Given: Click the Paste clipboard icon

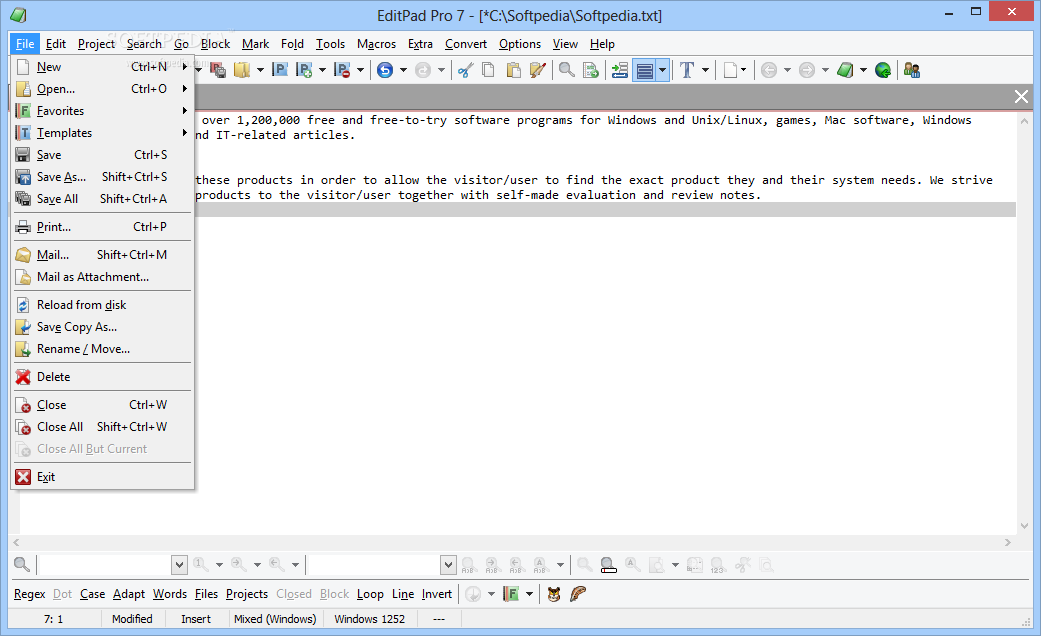Looking at the screenshot, I should pyautogui.click(x=513, y=70).
